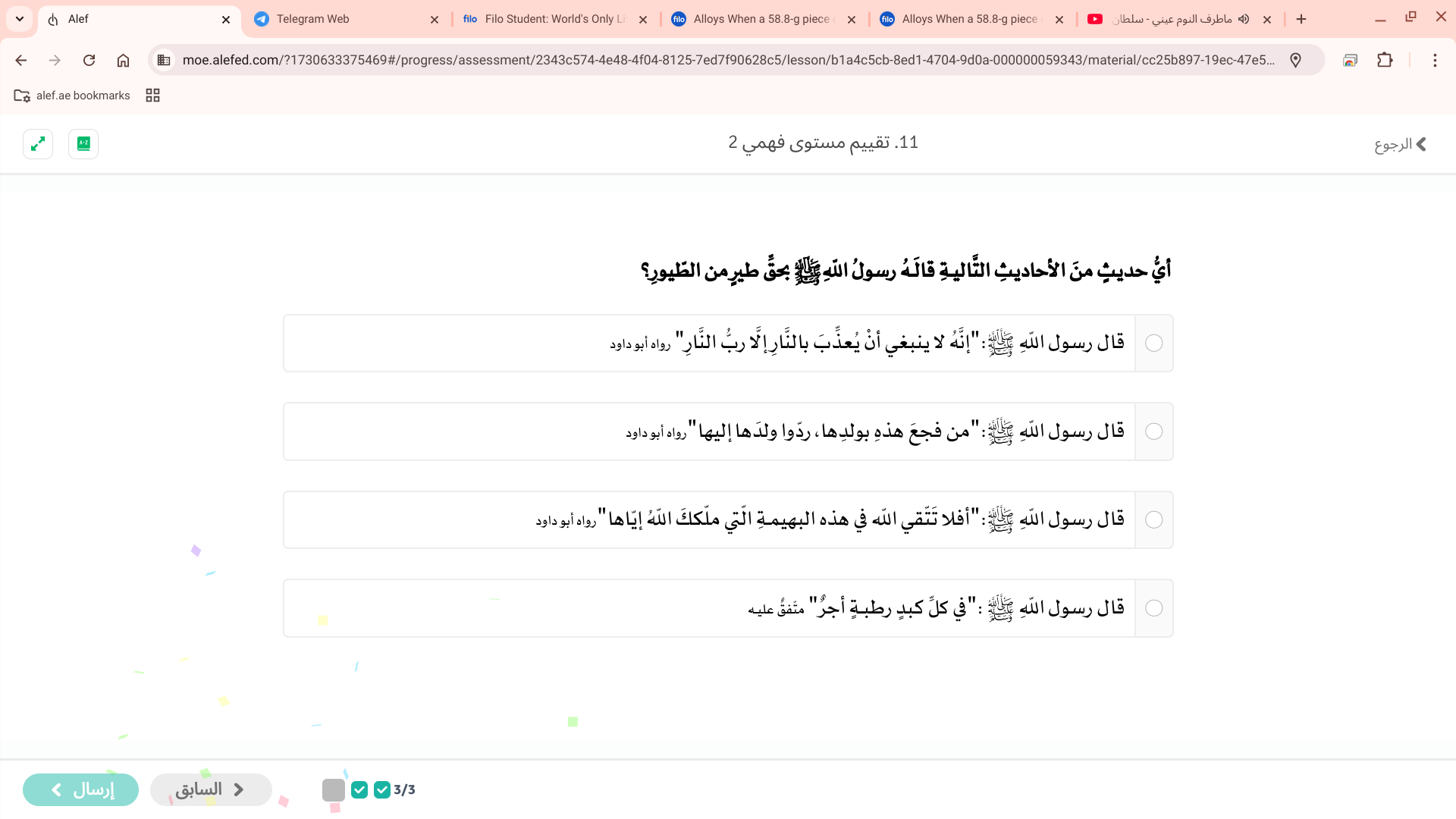Open the bookmarks apps grid icon
This screenshot has width=1456, height=819.
click(x=152, y=96)
